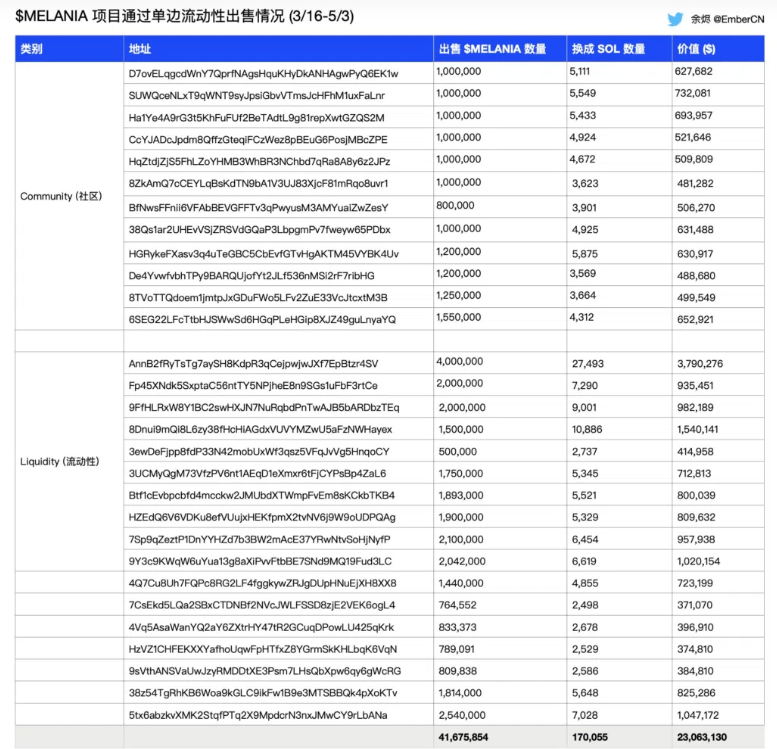
Task: Select address starting with 4Vq5AsaWanYQ2a
Action: click(261, 628)
